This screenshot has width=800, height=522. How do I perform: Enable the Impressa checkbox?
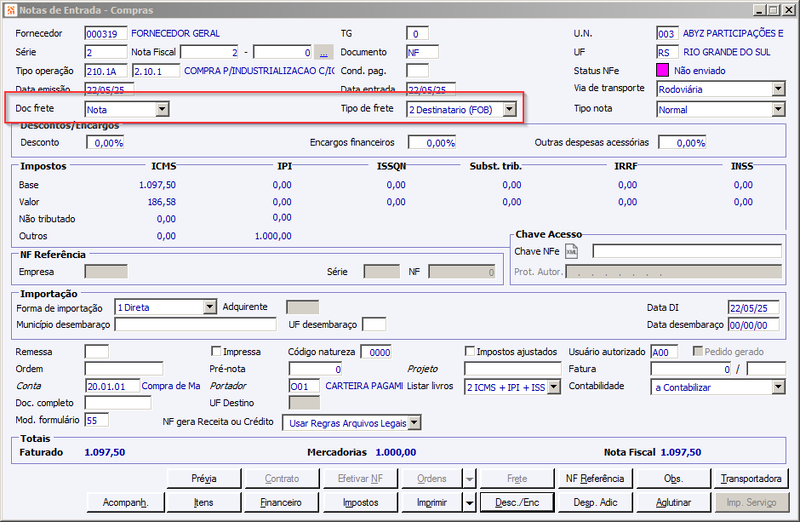(x=216, y=351)
